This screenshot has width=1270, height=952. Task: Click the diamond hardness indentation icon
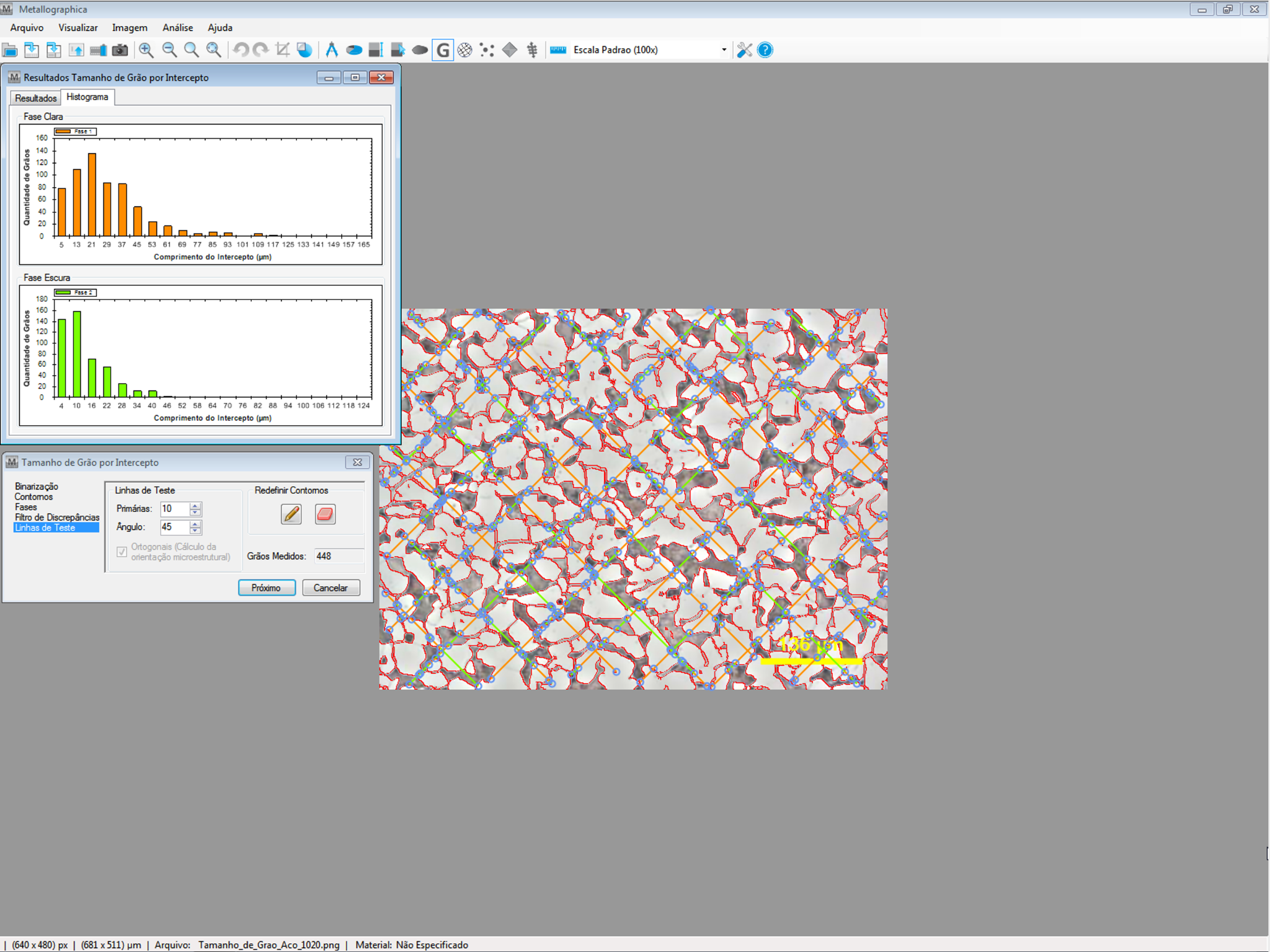[510, 50]
